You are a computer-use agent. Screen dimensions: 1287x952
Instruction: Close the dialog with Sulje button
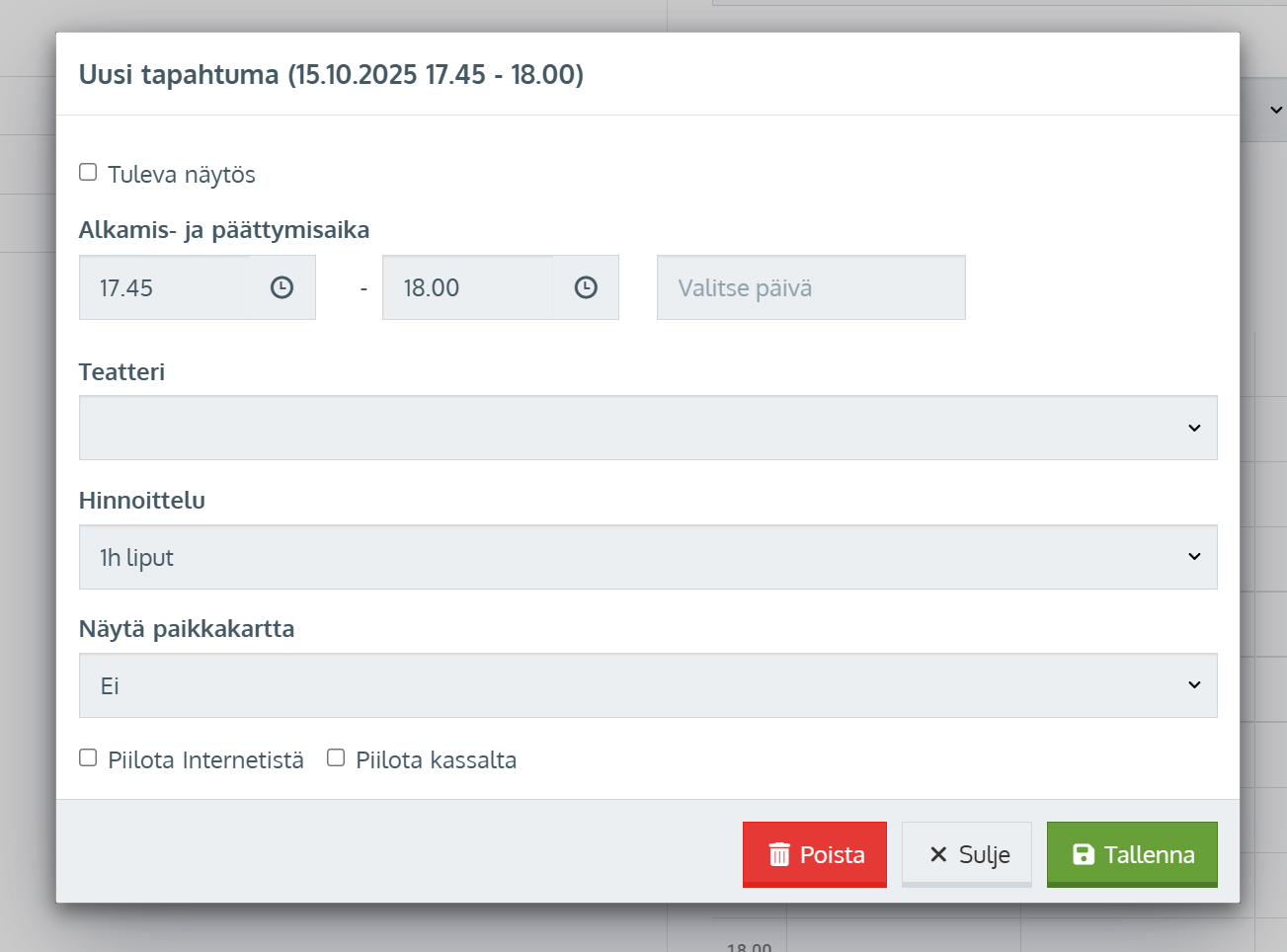pos(967,854)
